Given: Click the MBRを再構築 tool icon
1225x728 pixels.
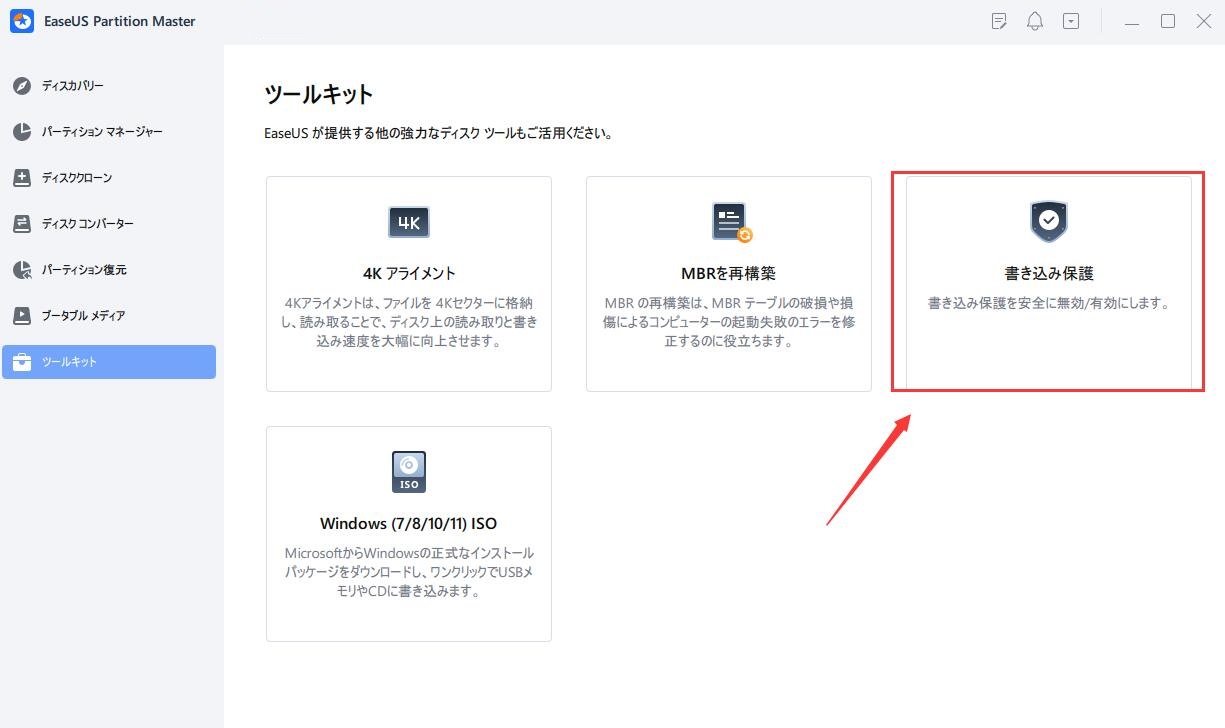Looking at the screenshot, I should pyautogui.click(x=730, y=222).
